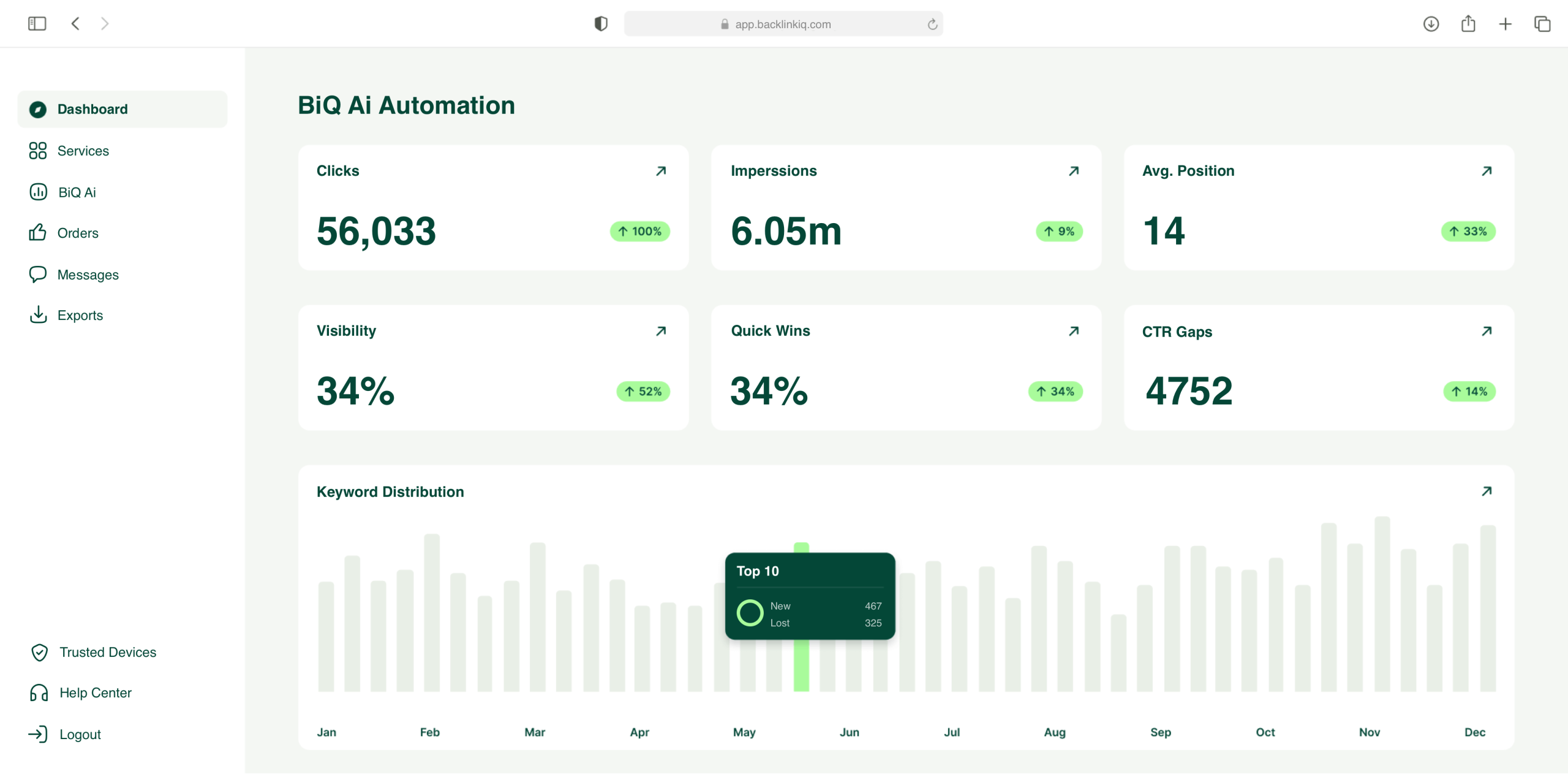Click the browser back arrow
This screenshot has height=774, width=1568.
pos(75,24)
